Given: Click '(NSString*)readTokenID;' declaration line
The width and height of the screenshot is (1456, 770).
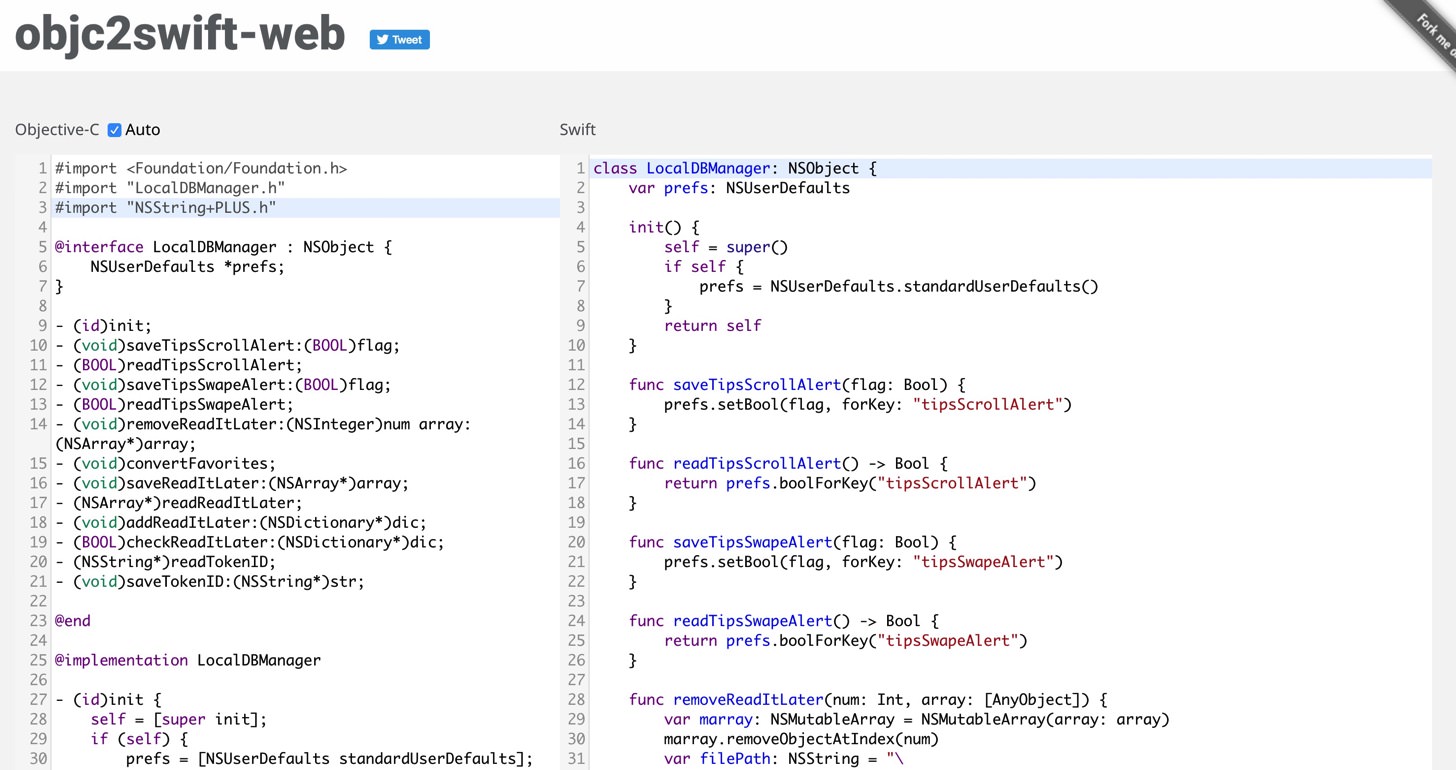Looking at the screenshot, I should point(165,562).
